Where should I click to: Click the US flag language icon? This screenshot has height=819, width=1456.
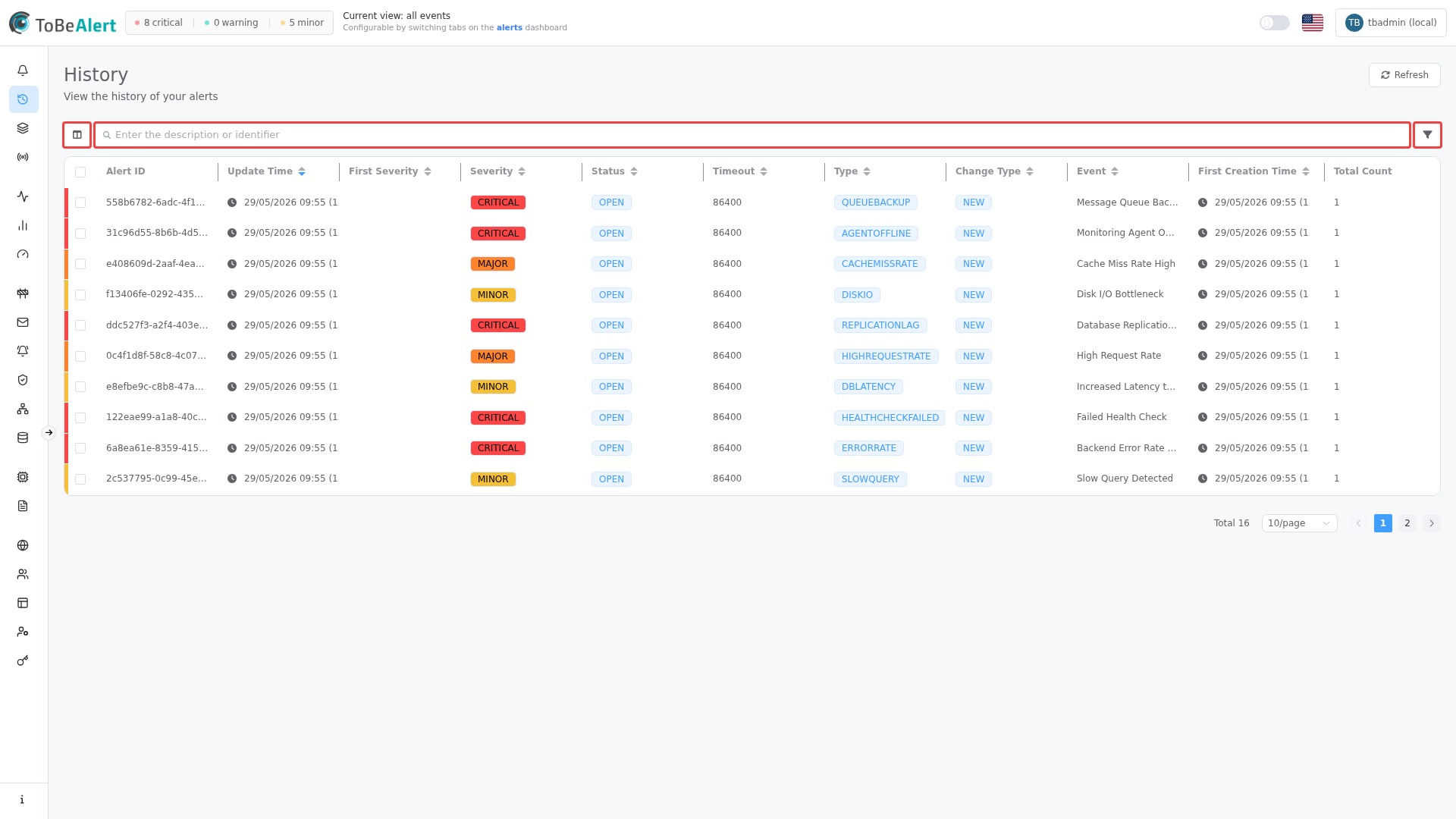(1313, 23)
